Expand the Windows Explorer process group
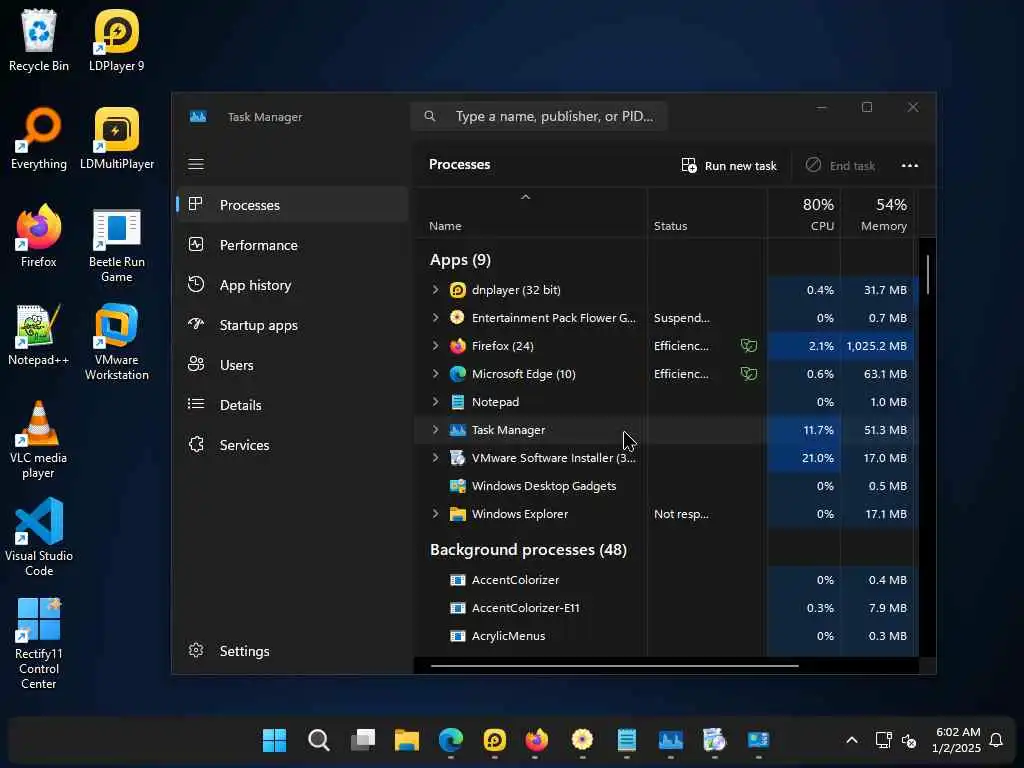The image size is (1024, 768). (436, 514)
